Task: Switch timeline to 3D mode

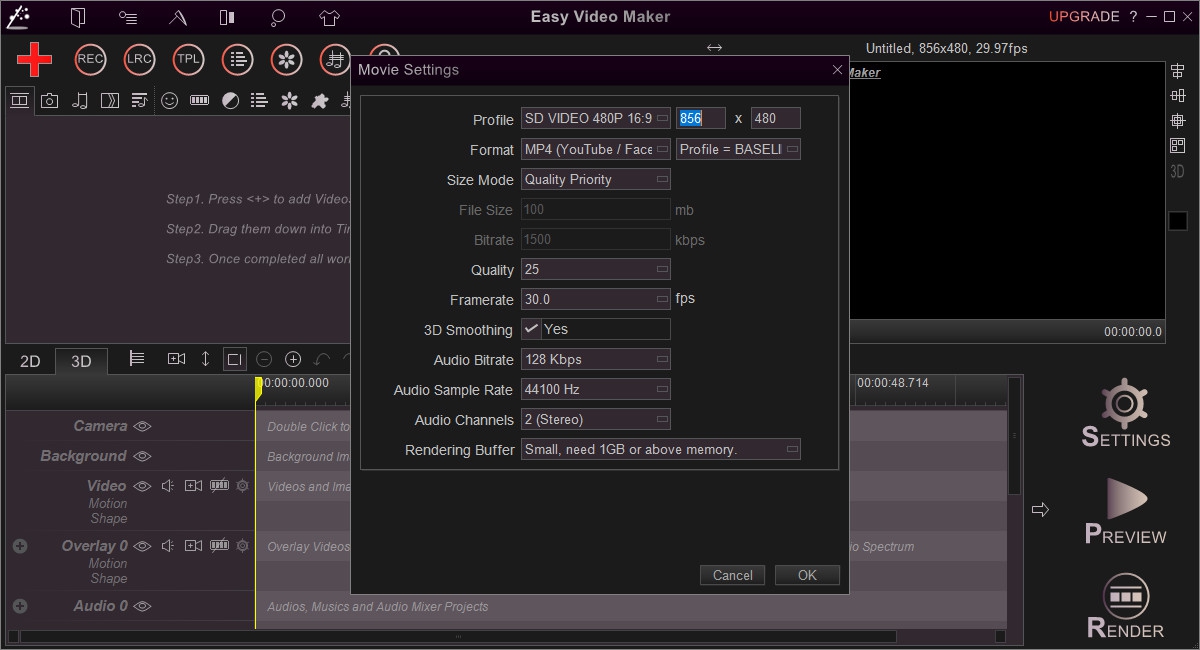Action: tap(81, 361)
